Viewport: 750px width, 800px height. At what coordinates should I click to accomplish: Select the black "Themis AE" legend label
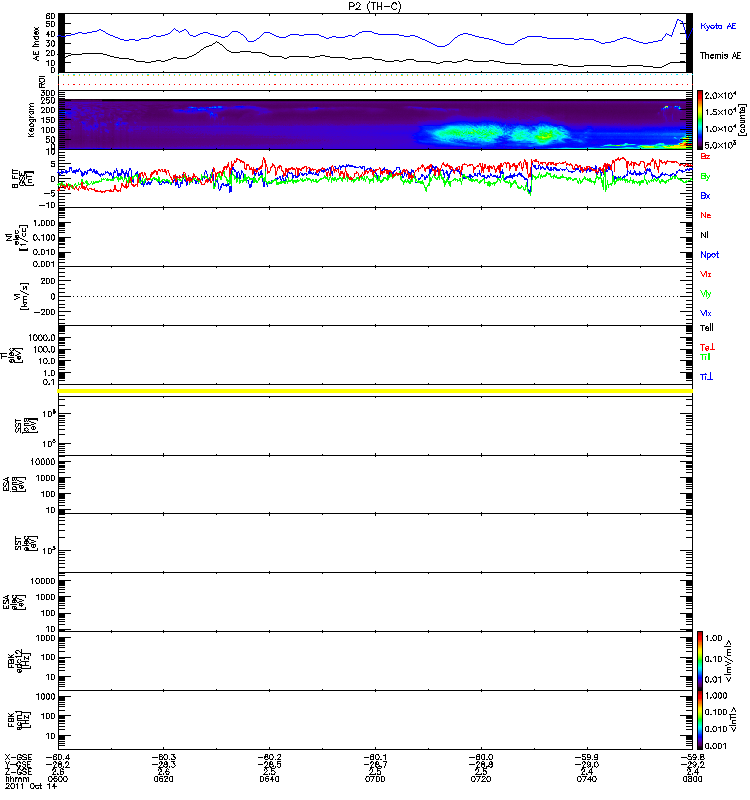tap(720, 56)
